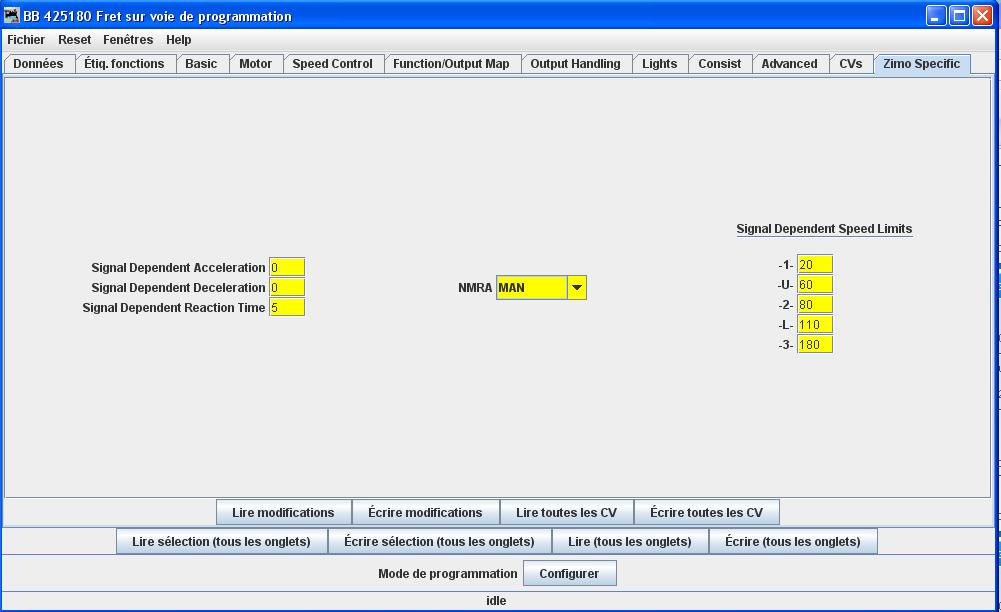The width and height of the screenshot is (1001, 612).
Task: Click the locomotive icon in title bar
Action: [x=11, y=15]
